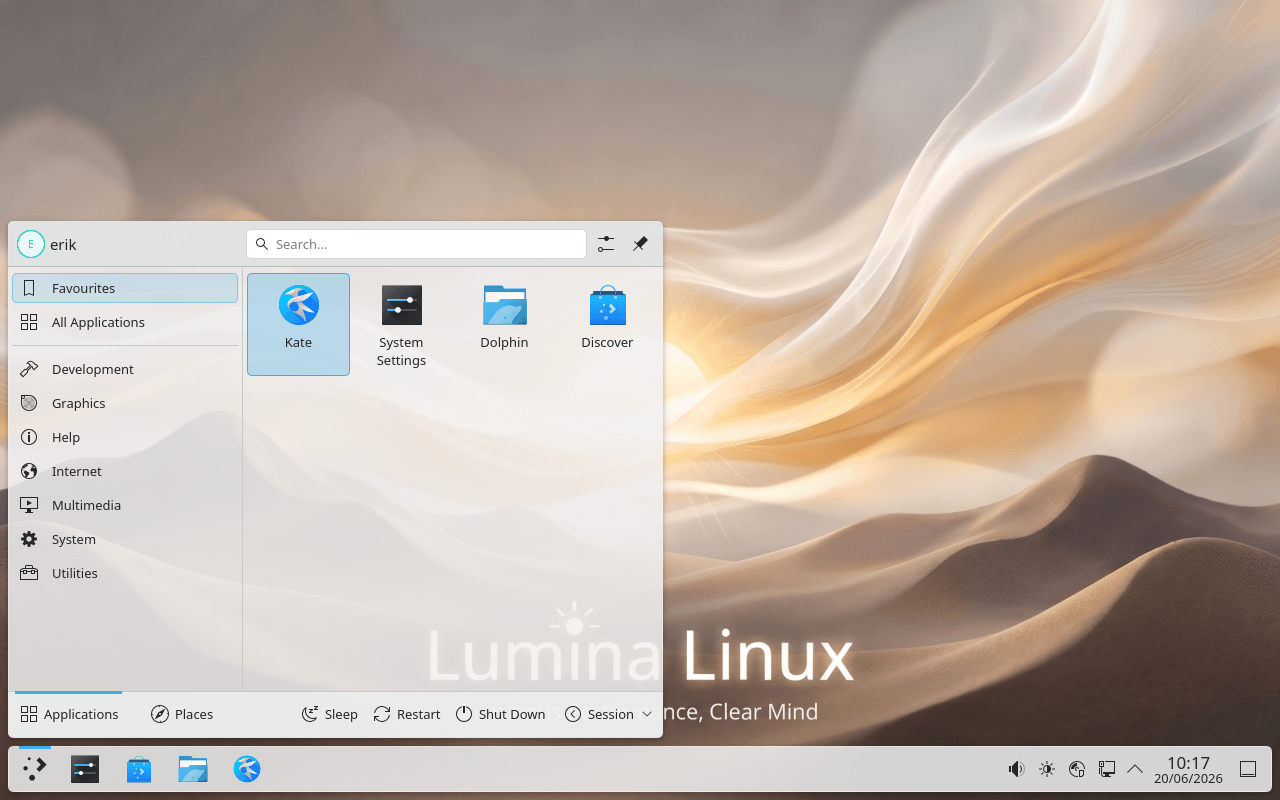Open the Development category

point(125,369)
